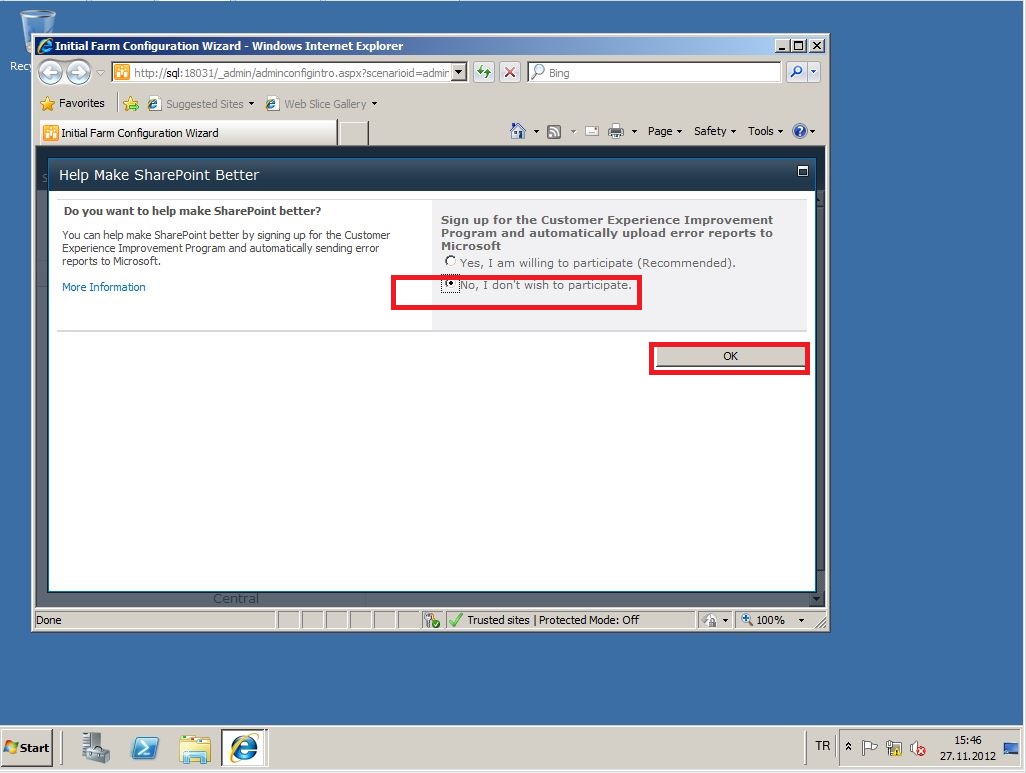Open Print options dropdown arrow

pos(634,132)
